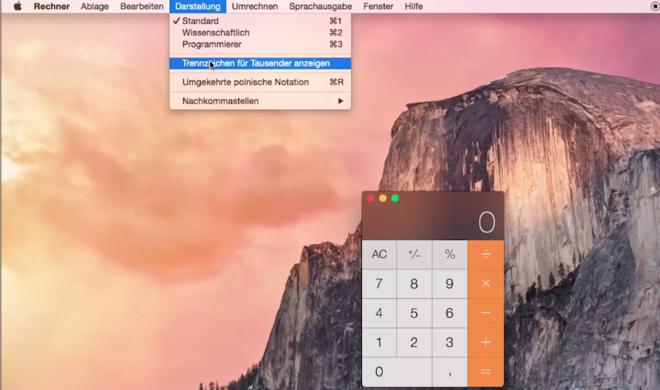Switch to Wissenschaftlich calculator mode
This screenshot has width=660, height=390.
click(x=260, y=33)
